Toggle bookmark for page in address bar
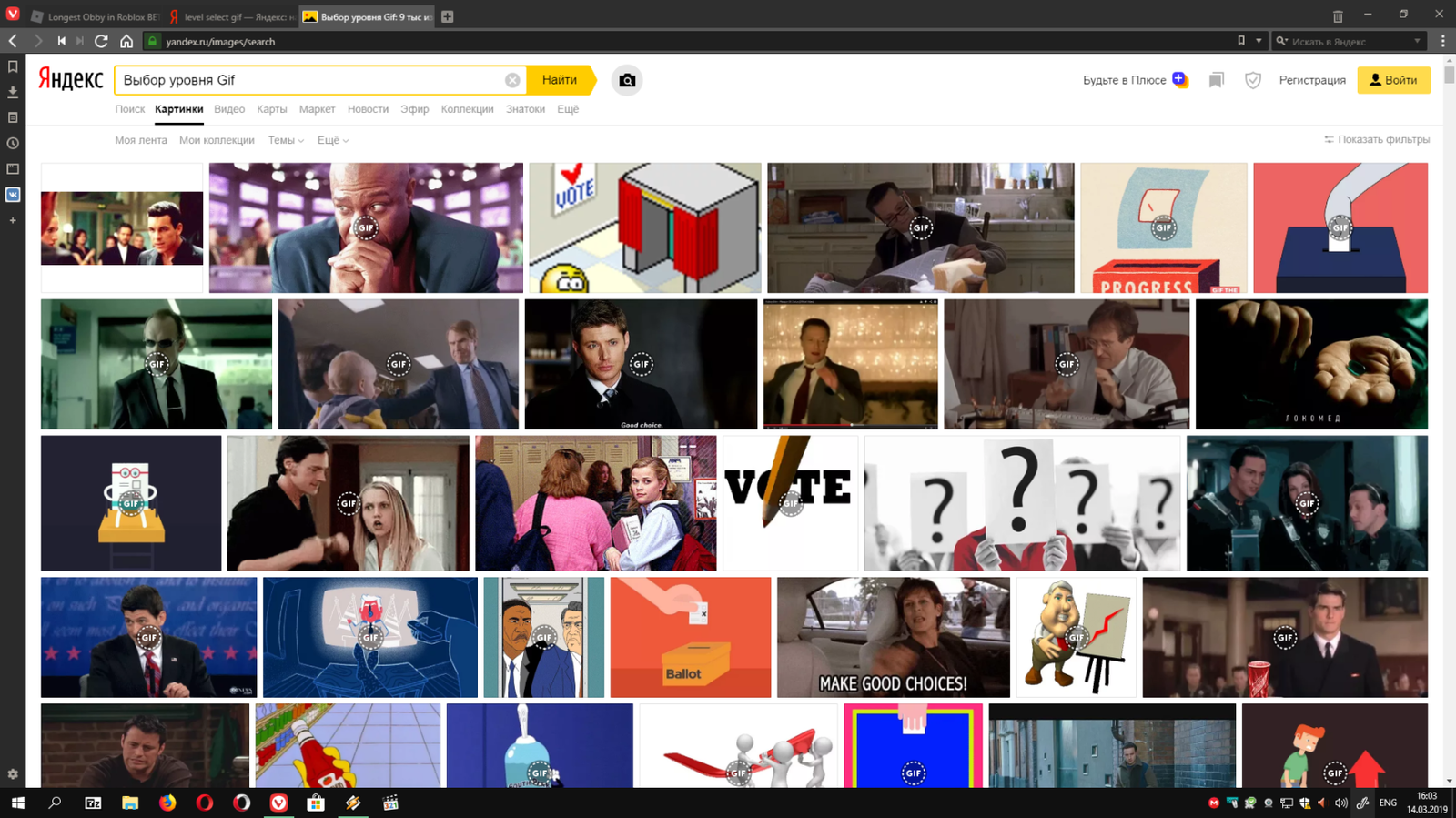 pyautogui.click(x=1240, y=41)
